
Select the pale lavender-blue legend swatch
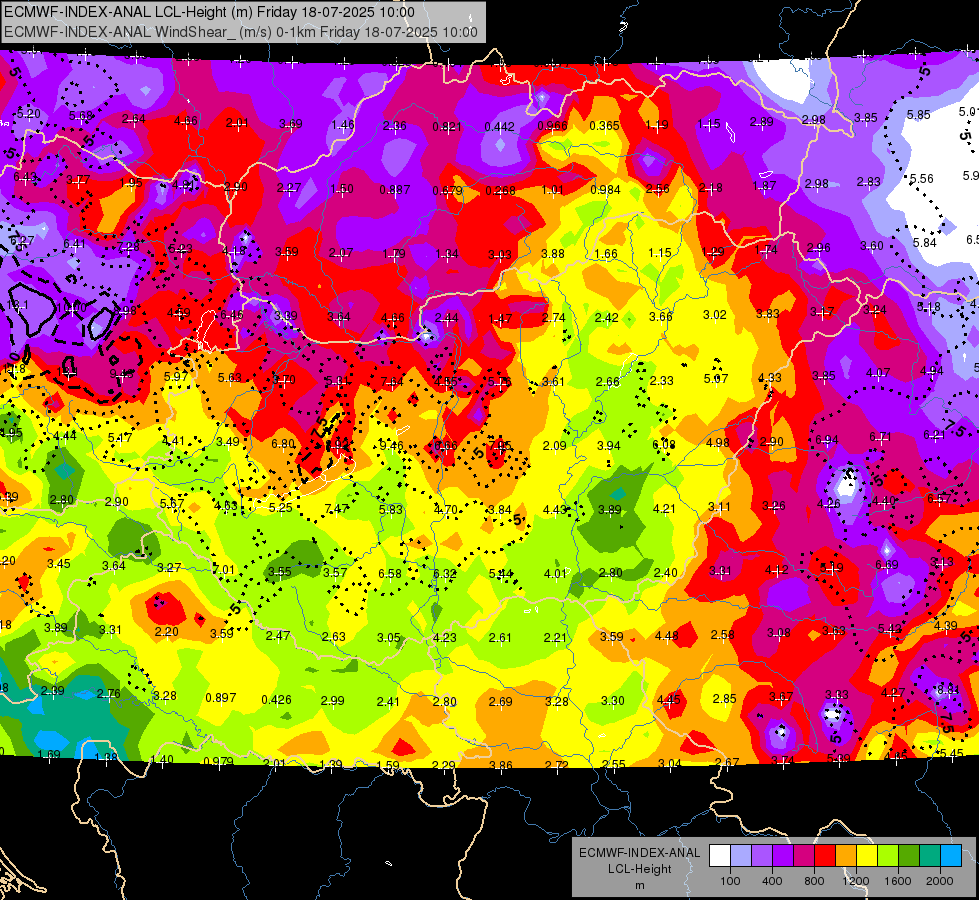pos(740,855)
